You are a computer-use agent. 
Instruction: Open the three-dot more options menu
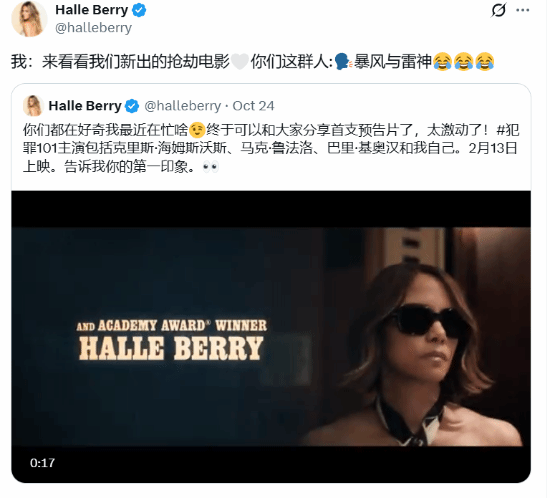tap(523, 10)
